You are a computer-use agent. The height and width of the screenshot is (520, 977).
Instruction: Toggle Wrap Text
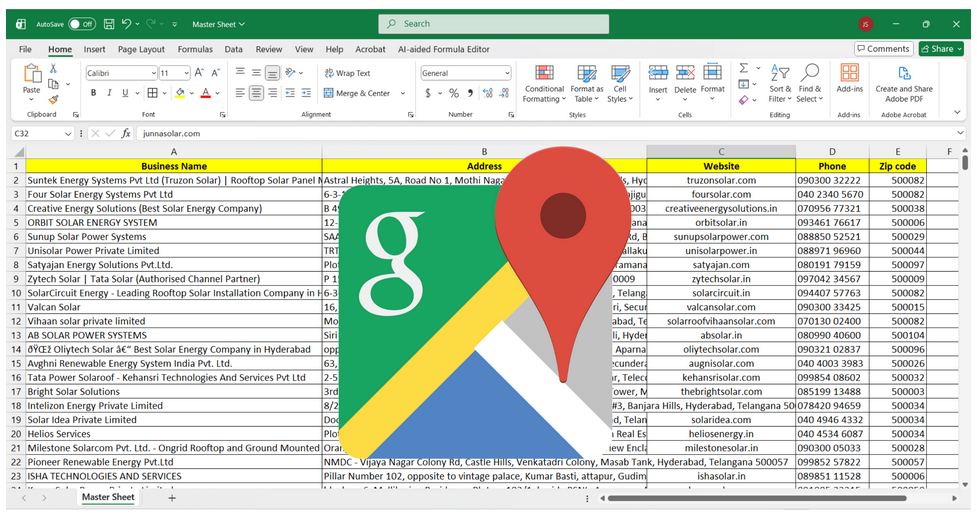click(347, 73)
